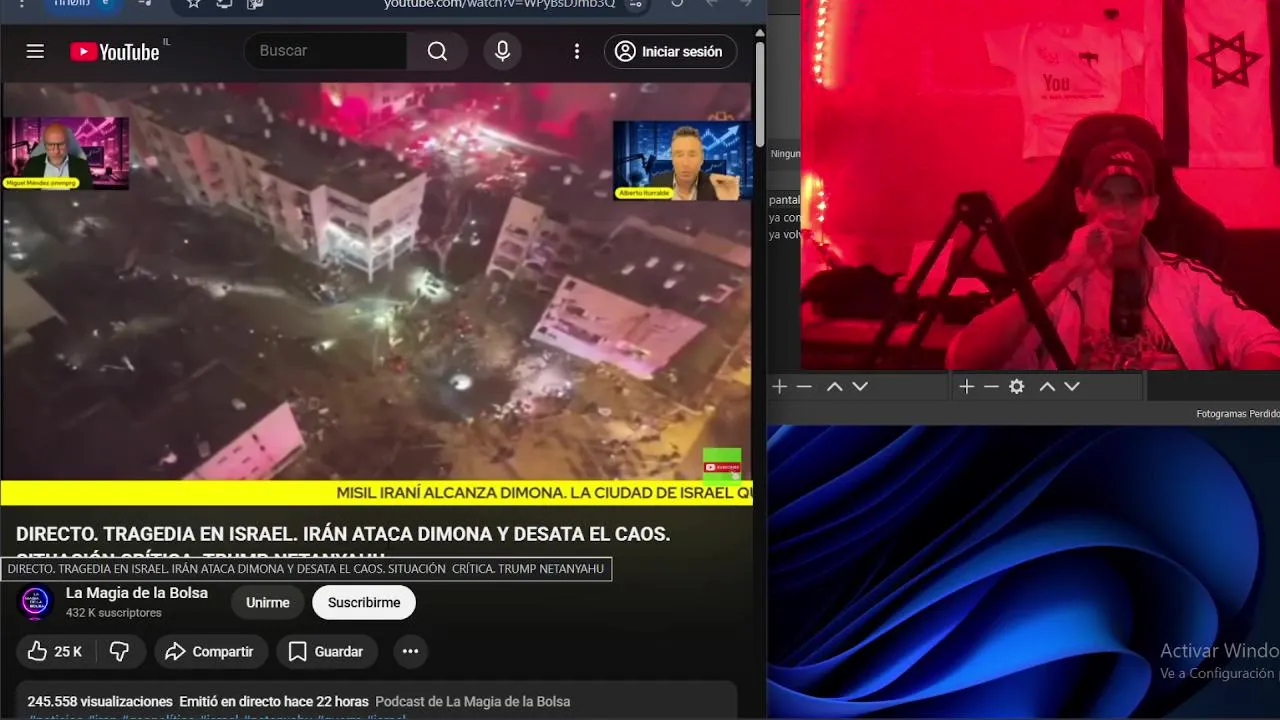Remove selected scene in OBS scenes panel
Image resolution: width=1280 pixels, height=720 pixels.
[x=804, y=386]
